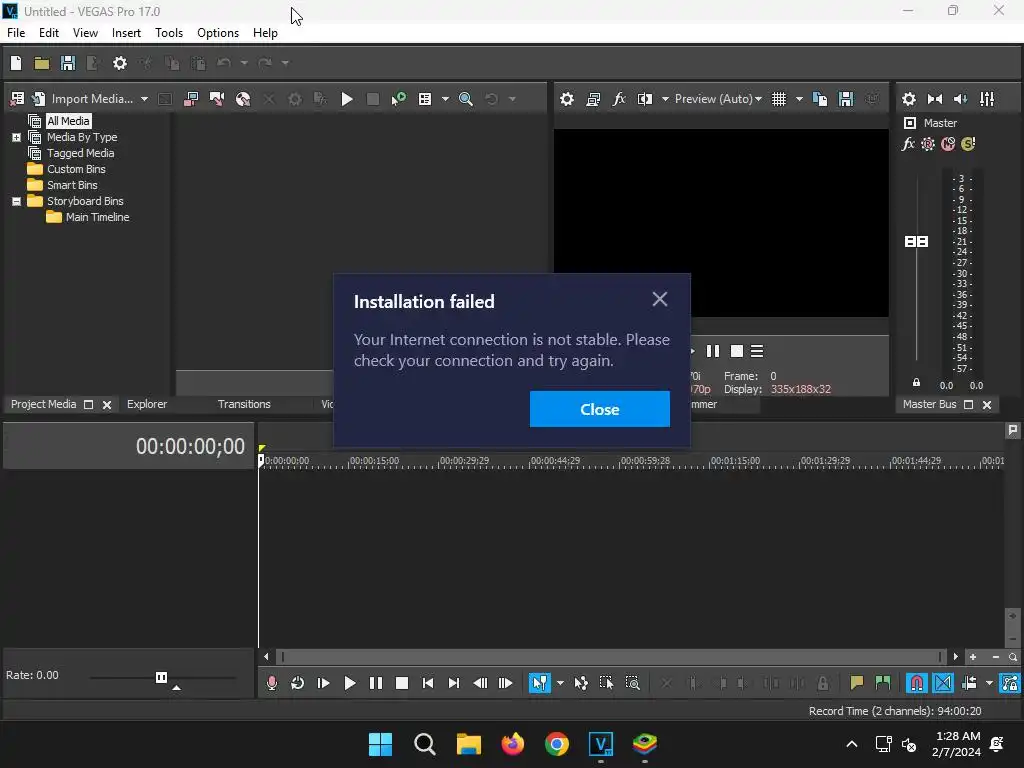Click timeline Play From Start button

[x=323, y=683]
